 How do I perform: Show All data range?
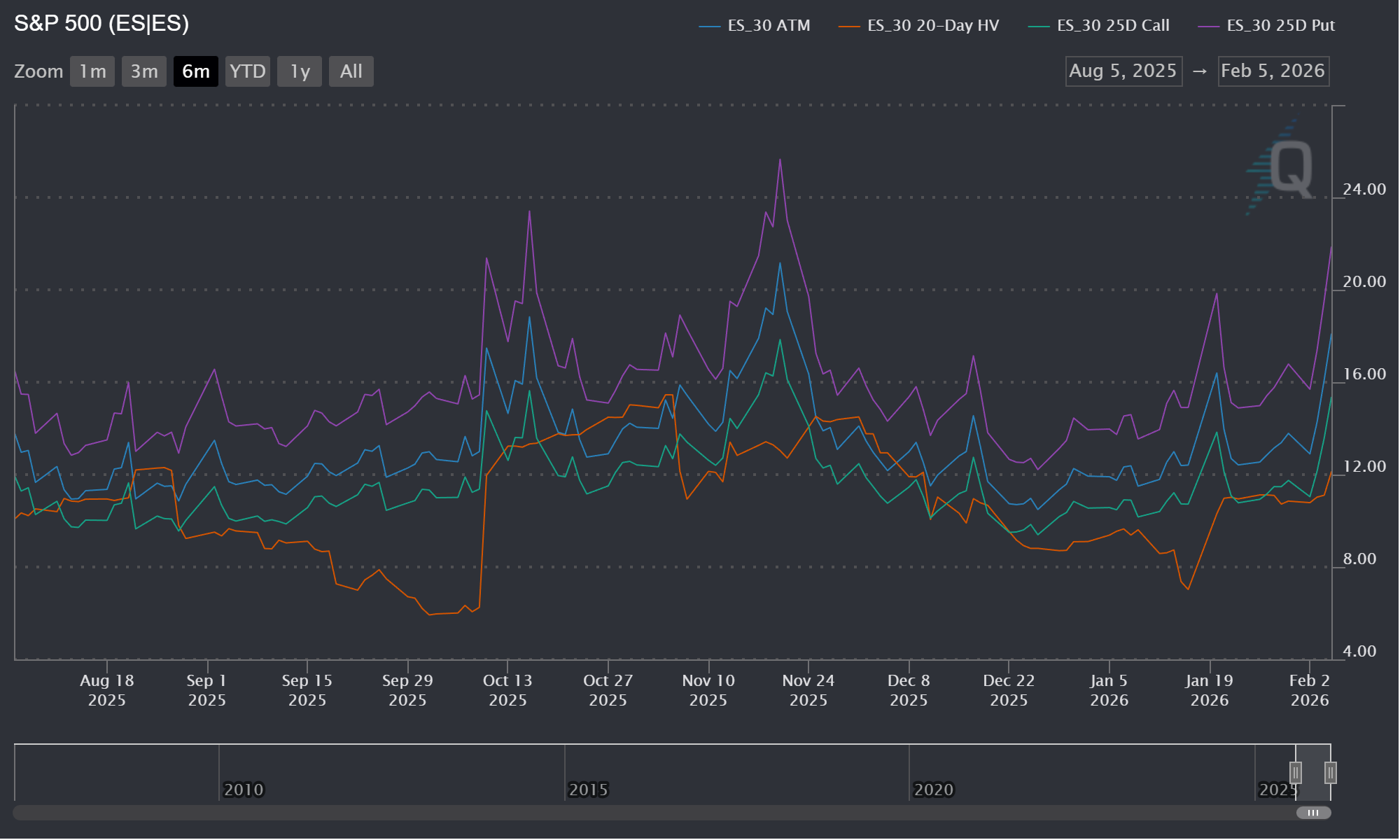click(x=351, y=71)
